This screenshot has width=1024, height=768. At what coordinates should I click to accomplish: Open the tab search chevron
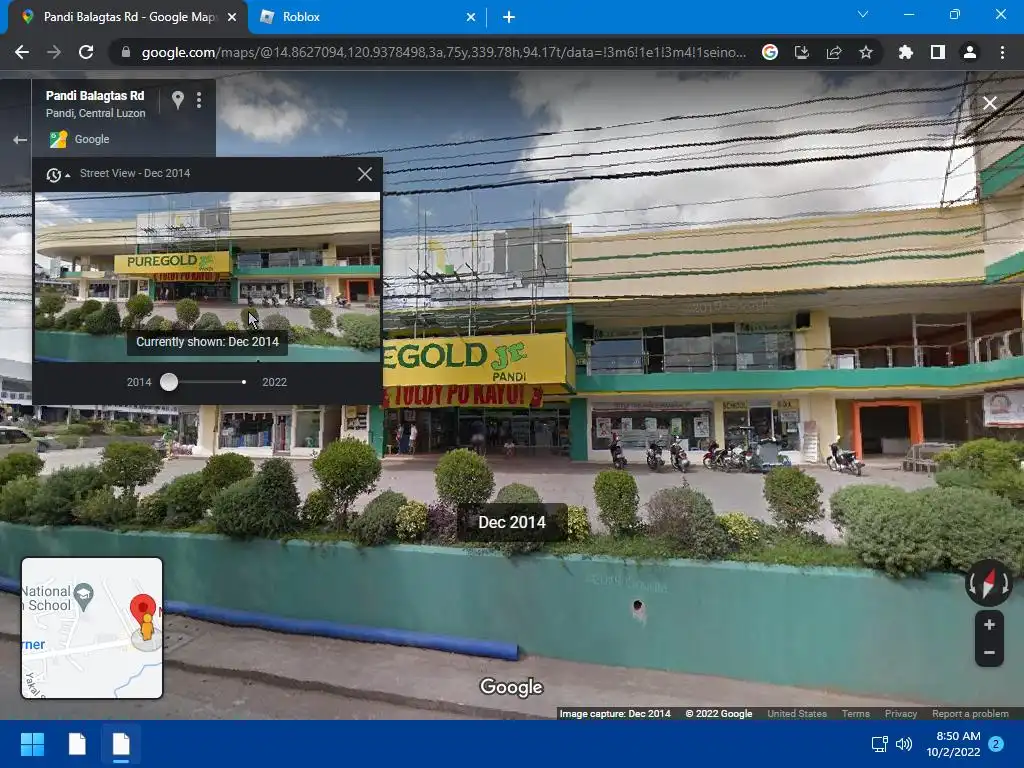[863, 14]
